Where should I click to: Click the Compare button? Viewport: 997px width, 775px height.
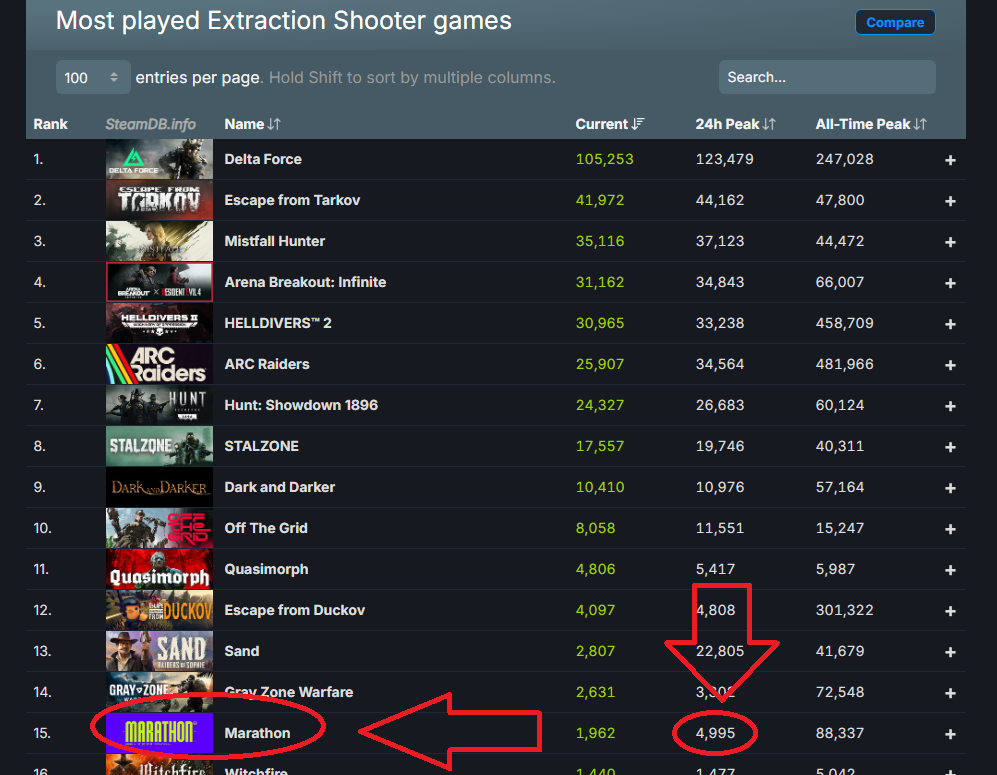click(895, 22)
